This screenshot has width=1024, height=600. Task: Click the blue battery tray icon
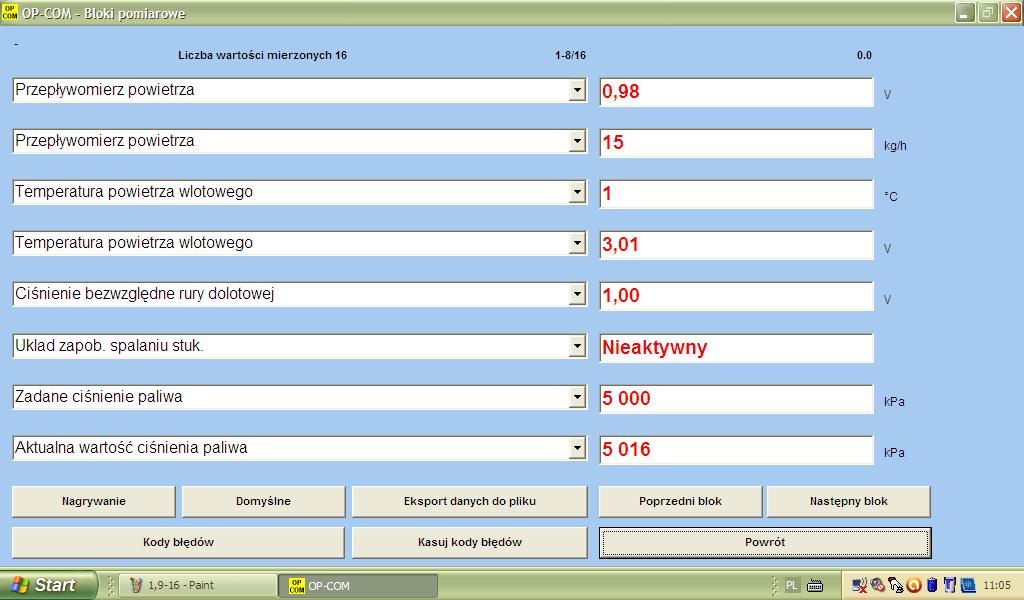[931, 585]
